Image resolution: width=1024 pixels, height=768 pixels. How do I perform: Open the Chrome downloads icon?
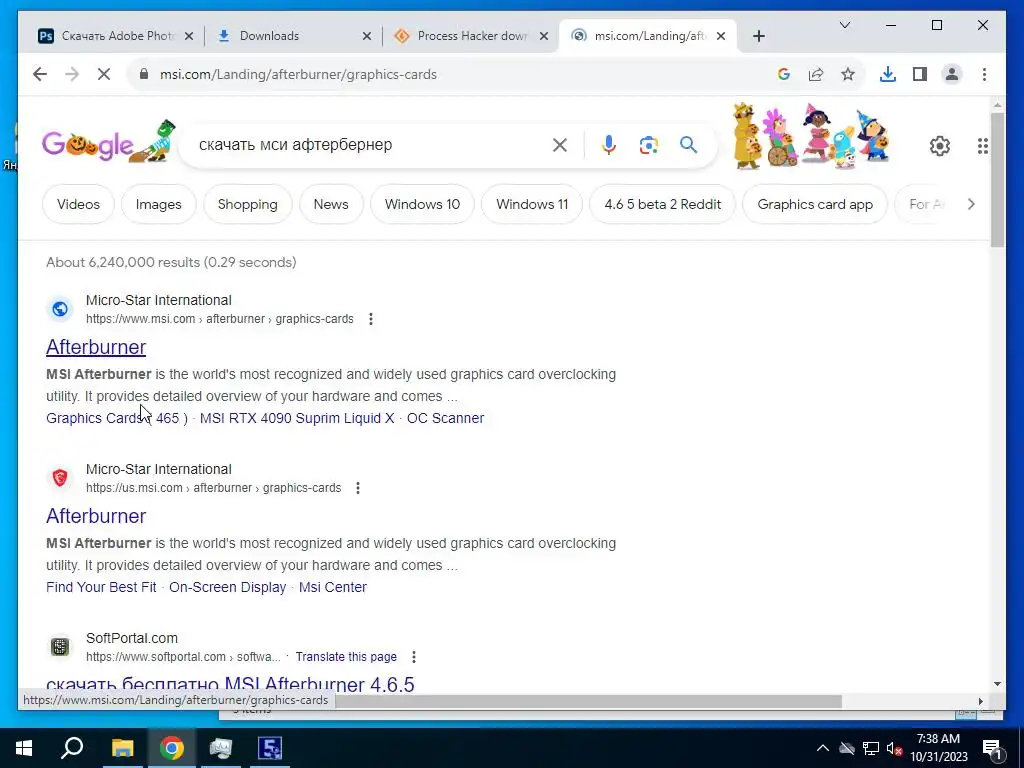(888, 74)
